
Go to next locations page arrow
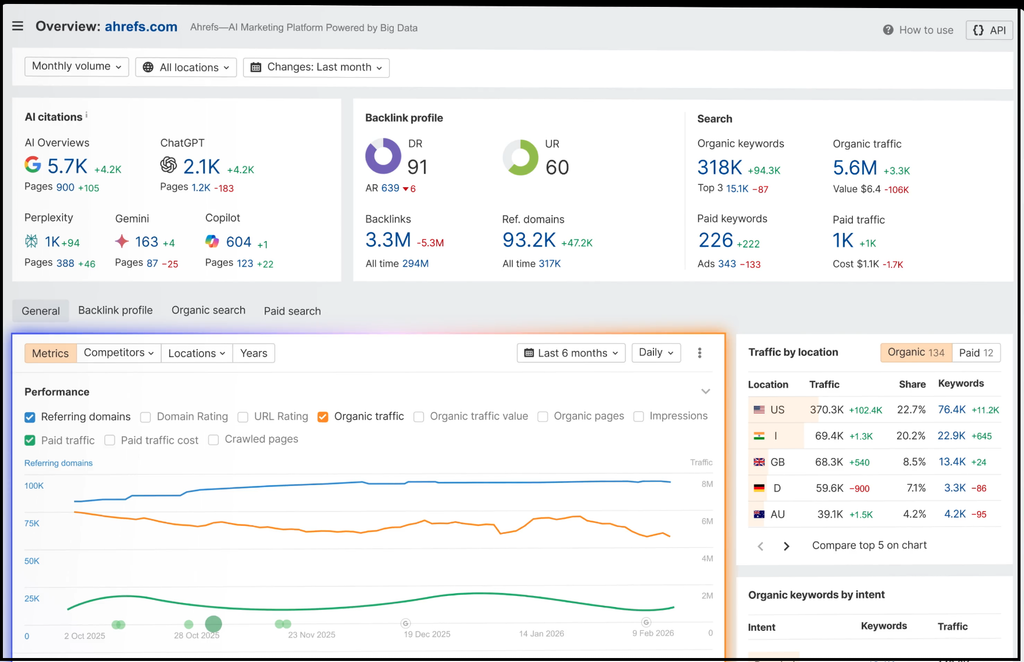tap(786, 546)
